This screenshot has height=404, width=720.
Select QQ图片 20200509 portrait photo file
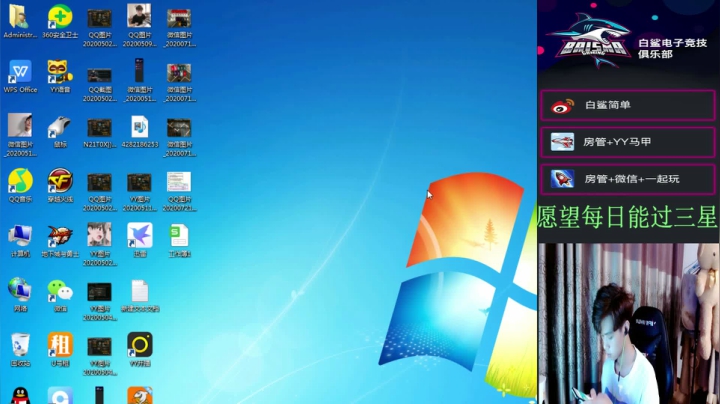pyautogui.click(x=140, y=26)
